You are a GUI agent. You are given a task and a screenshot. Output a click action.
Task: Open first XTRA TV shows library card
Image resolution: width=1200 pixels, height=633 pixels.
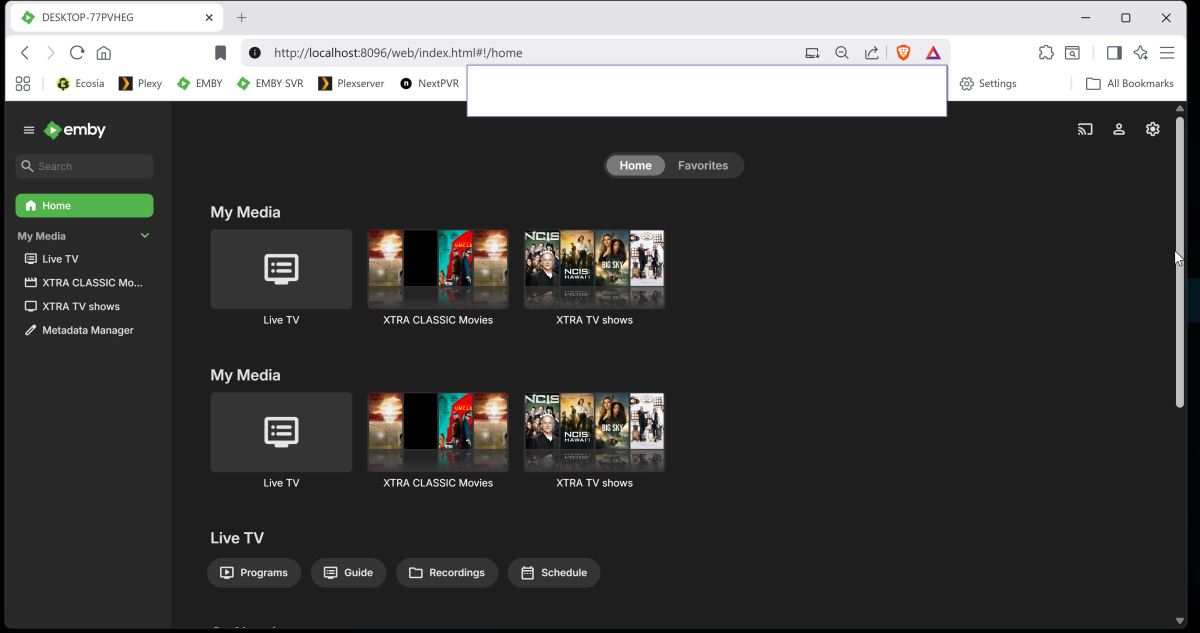(594, 270)
